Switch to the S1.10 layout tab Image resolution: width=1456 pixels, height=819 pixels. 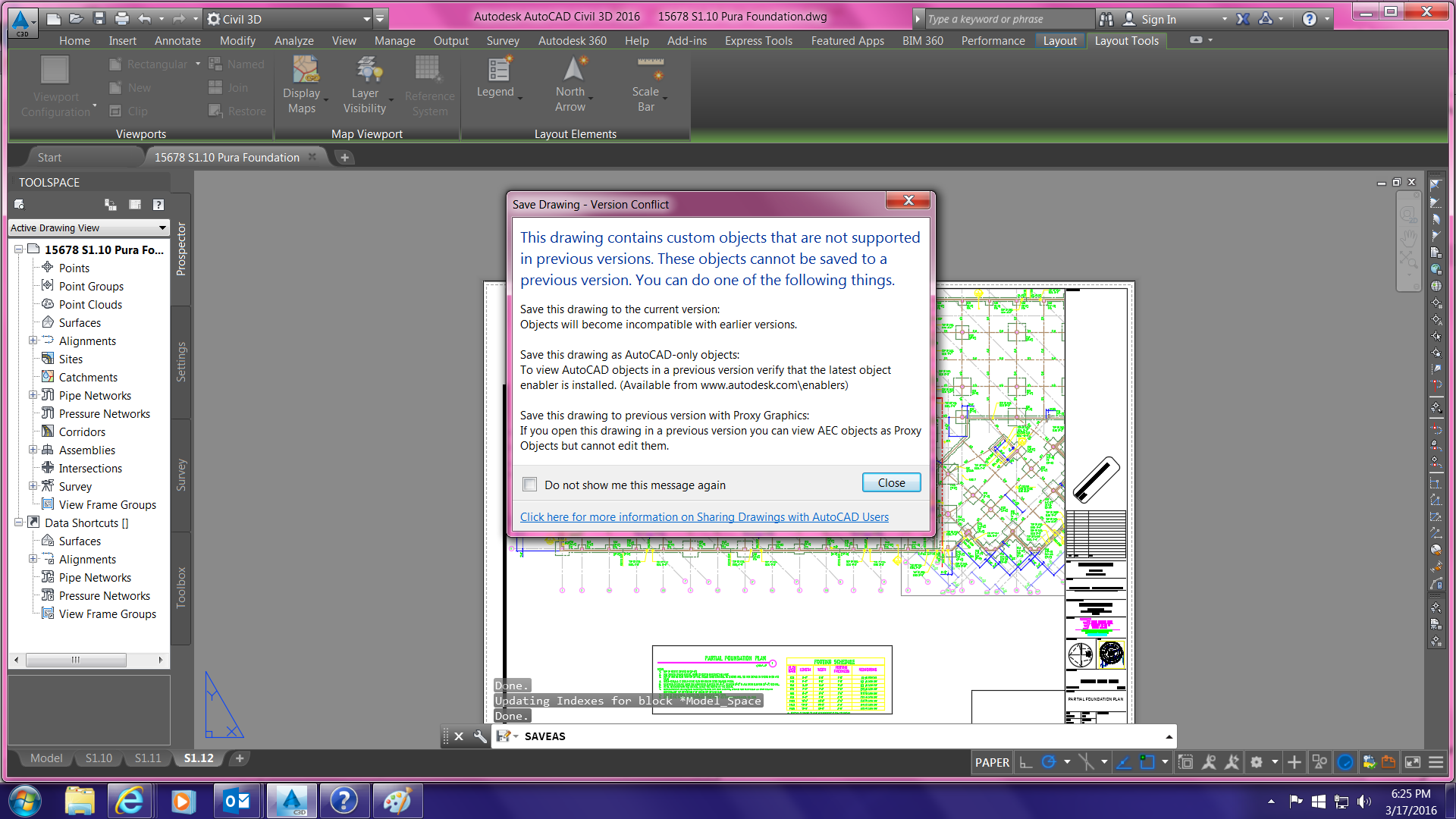tap(99, 758)
